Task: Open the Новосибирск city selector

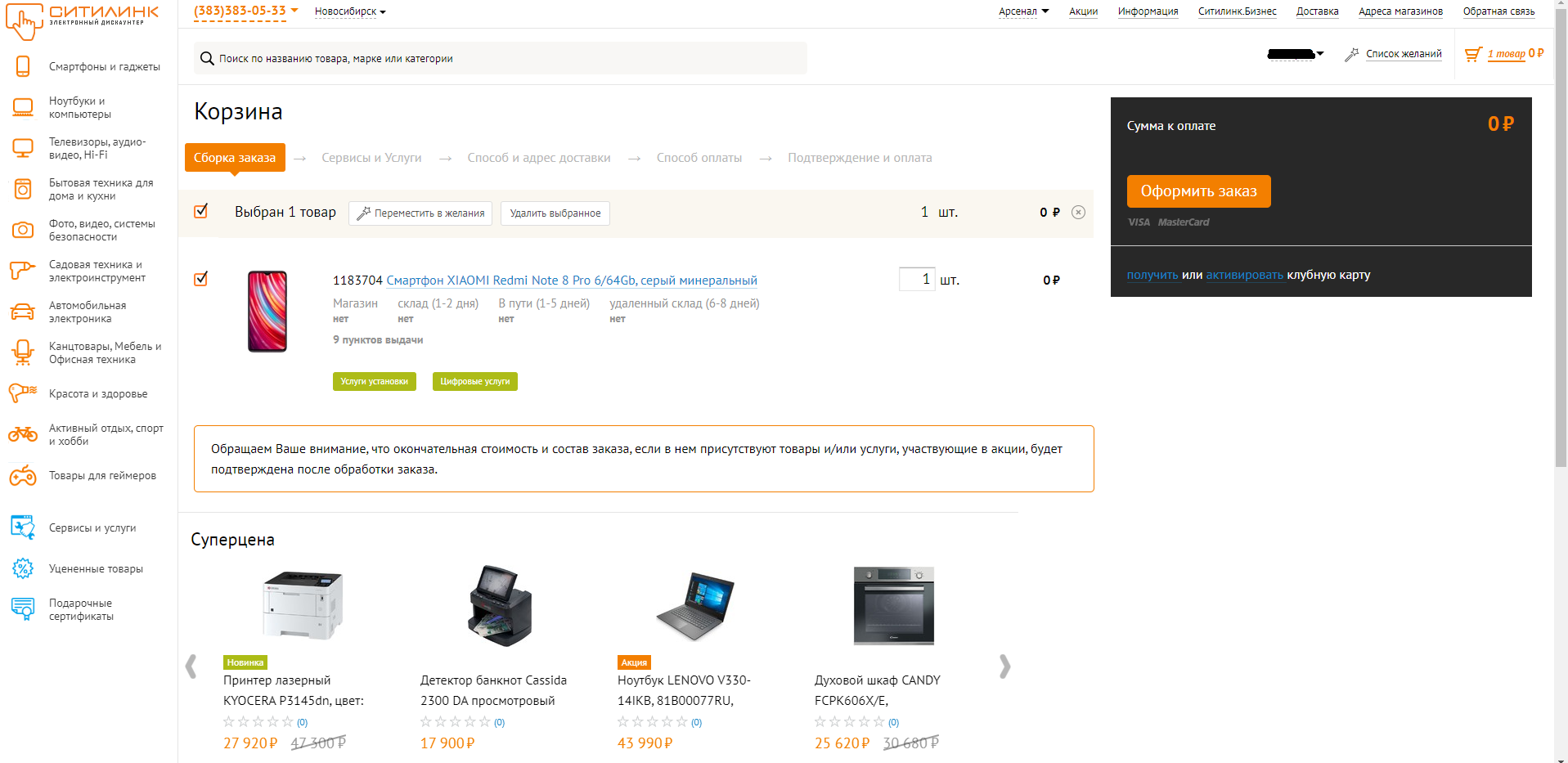Action: [x=350, y=11]
